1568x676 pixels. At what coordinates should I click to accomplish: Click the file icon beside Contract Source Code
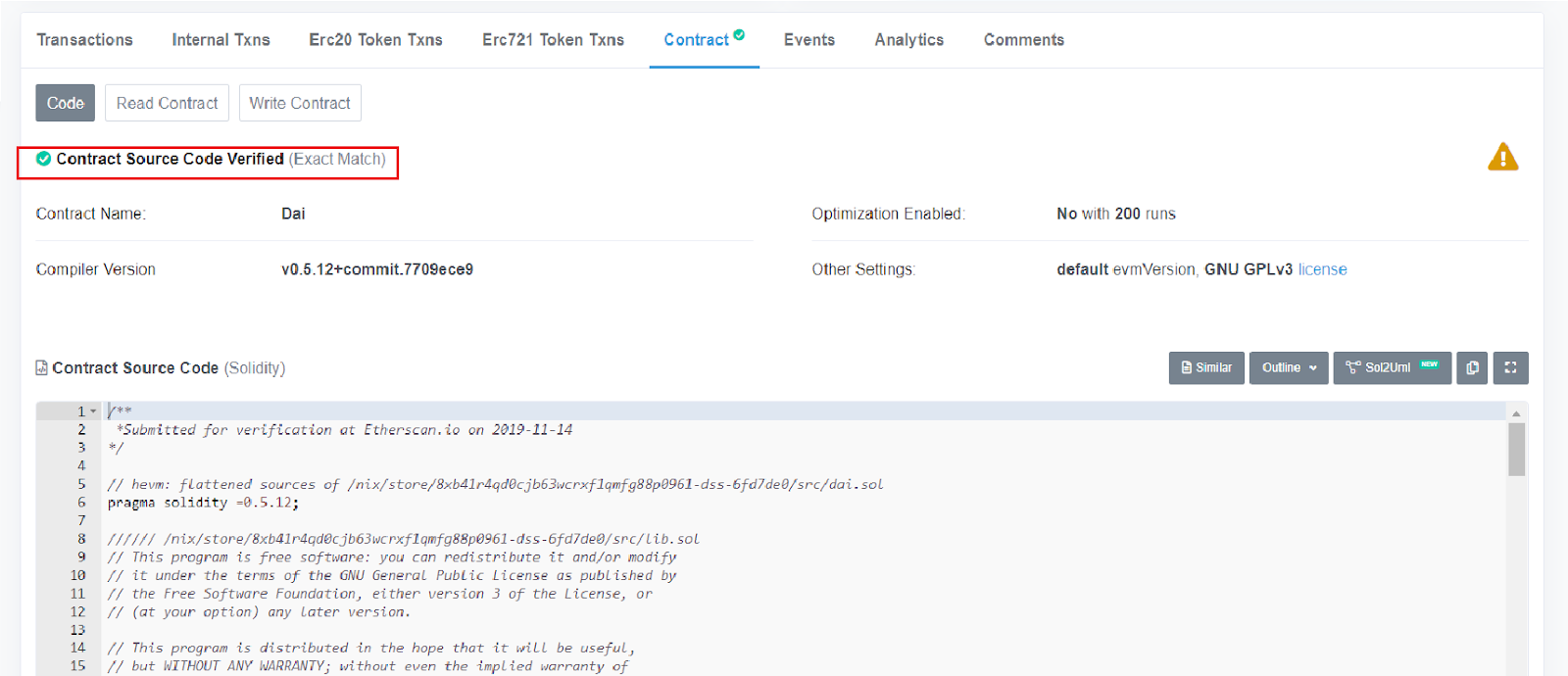pyautogui.click(x=41, y=368)
